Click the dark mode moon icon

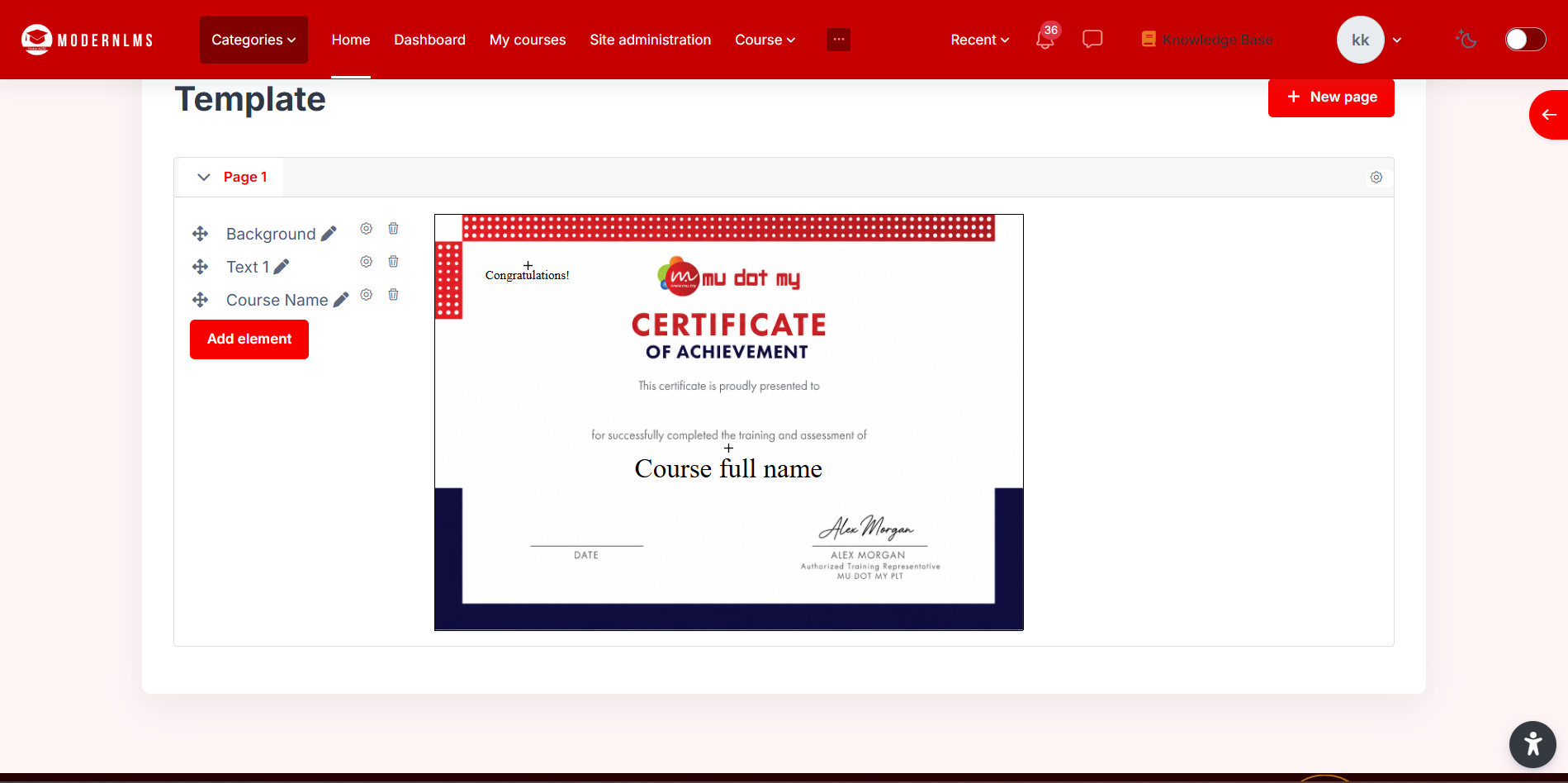click(x=1466, y=39)
